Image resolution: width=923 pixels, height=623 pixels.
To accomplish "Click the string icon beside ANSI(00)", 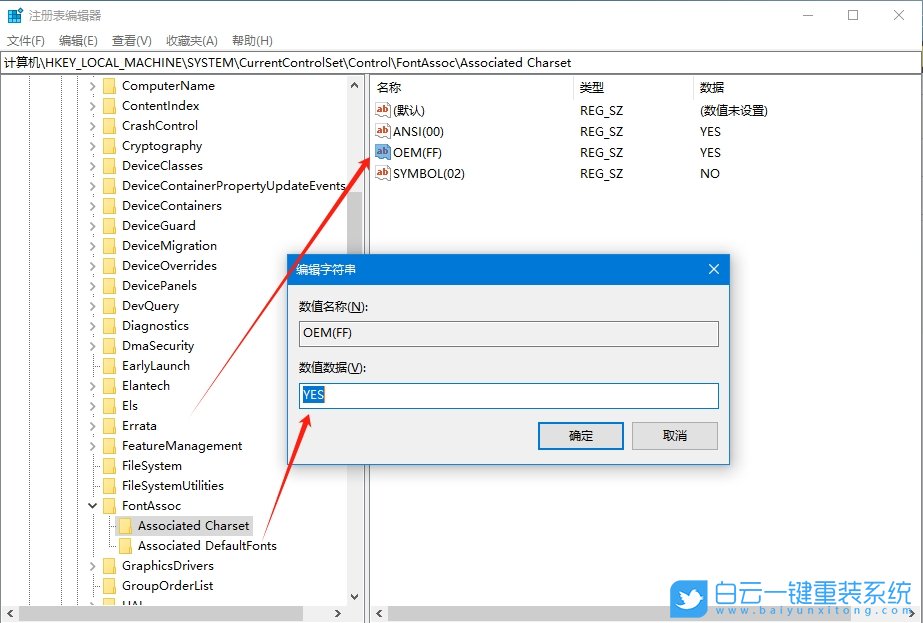I will pos(383,131).
